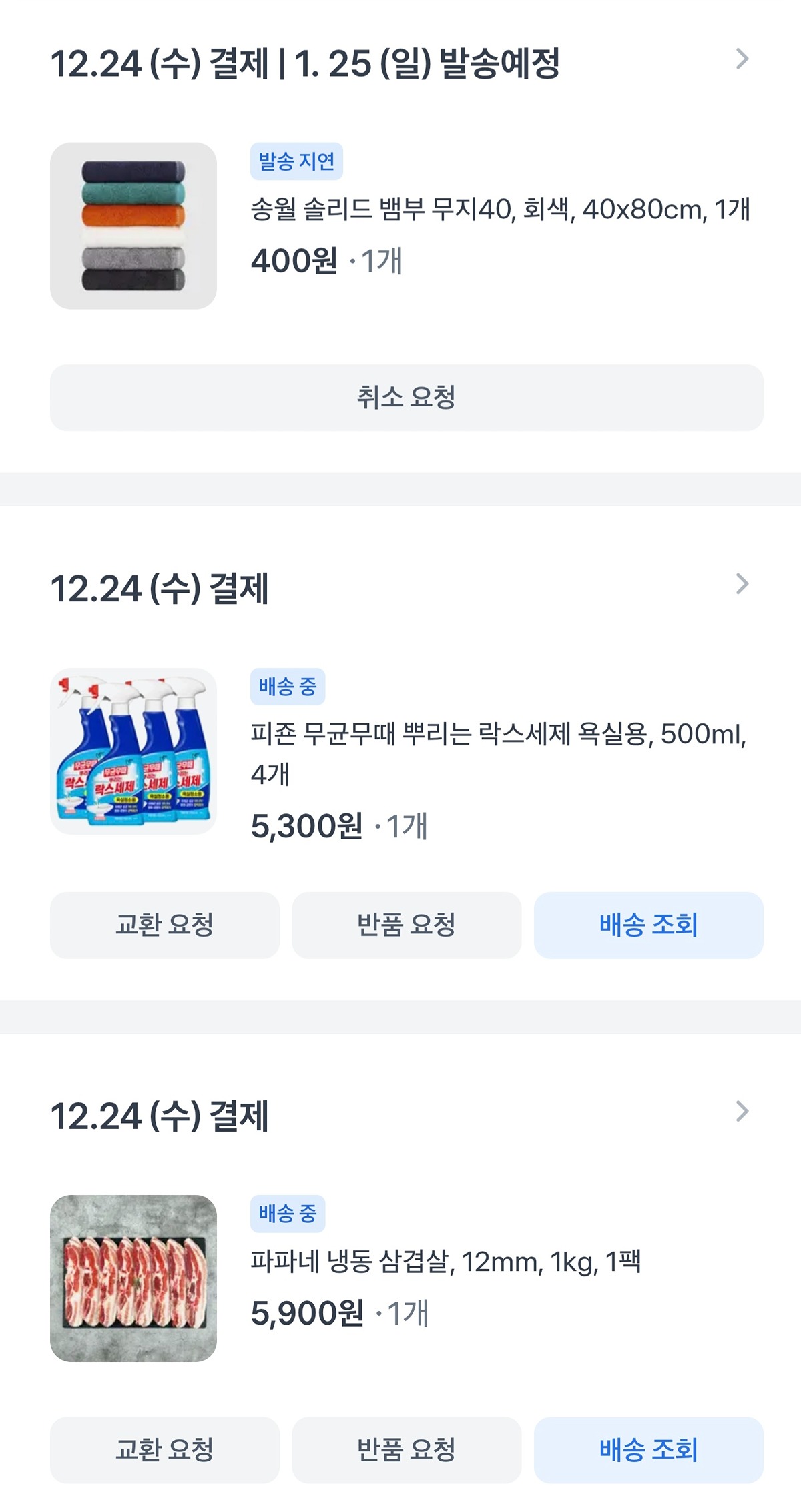Image resolution: width=801 pixels, height=1512 pixels.
Task: Expand the bathroom cleaner order chevron
Action: point(742,584)
